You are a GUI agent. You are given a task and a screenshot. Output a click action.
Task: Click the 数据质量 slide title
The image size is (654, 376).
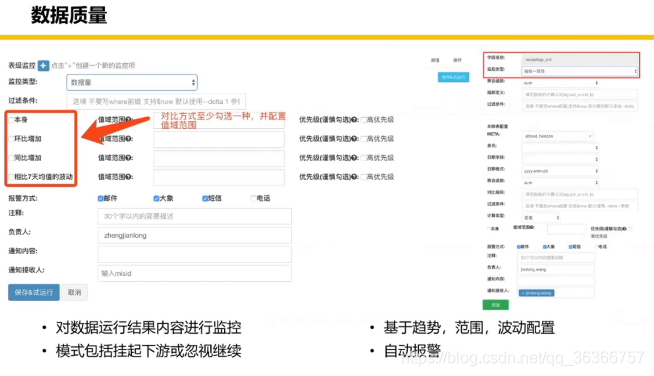69,15
